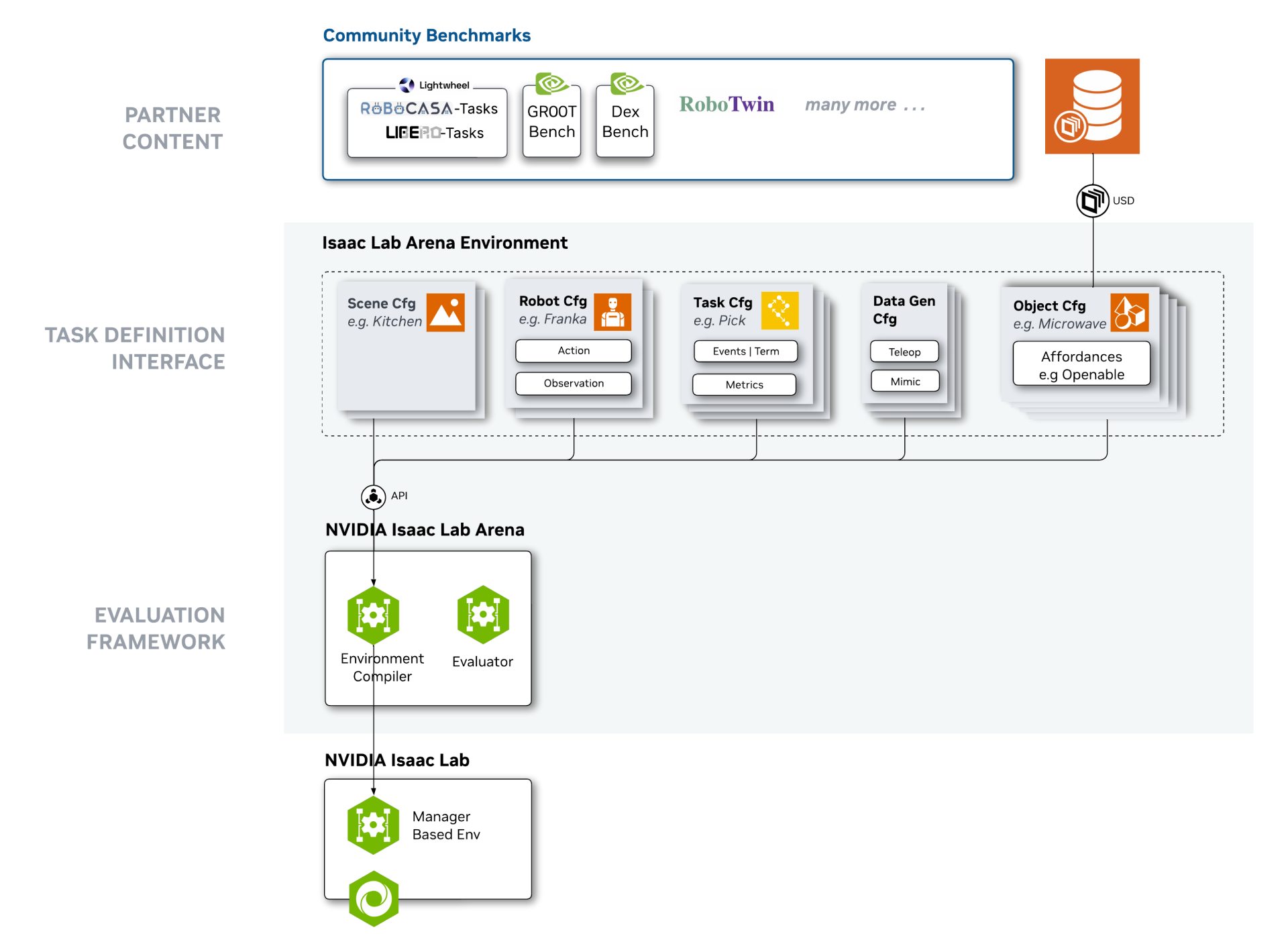This screenshot has width=1288, height=948.
Task: Click the Action box in Robot Cfg
Action: click(574, 351)
